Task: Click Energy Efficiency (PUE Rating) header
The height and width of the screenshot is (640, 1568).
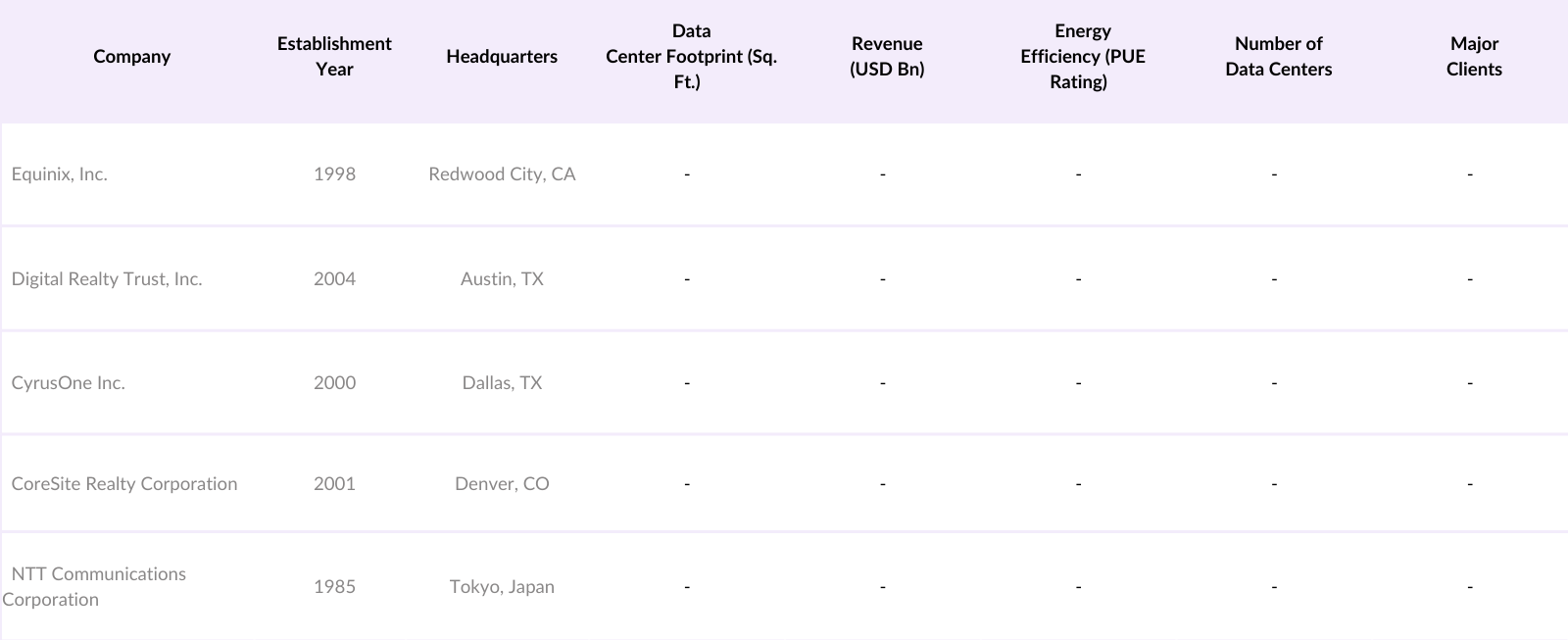Action: click(x=1082, y=57)
